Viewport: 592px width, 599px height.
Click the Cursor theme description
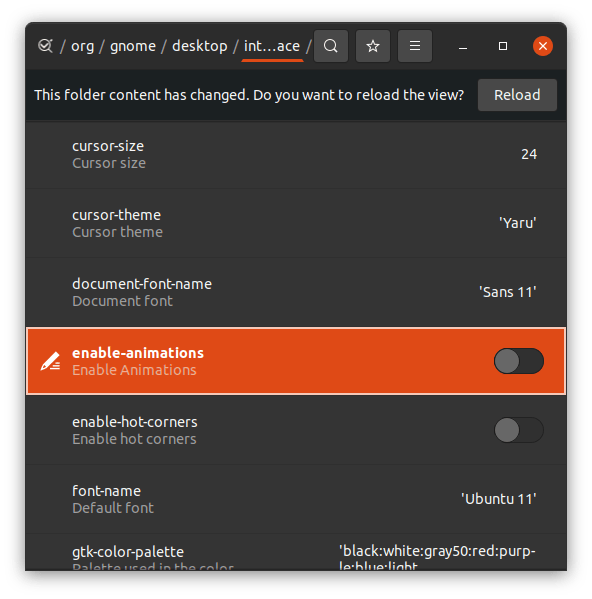pos(118,232)
